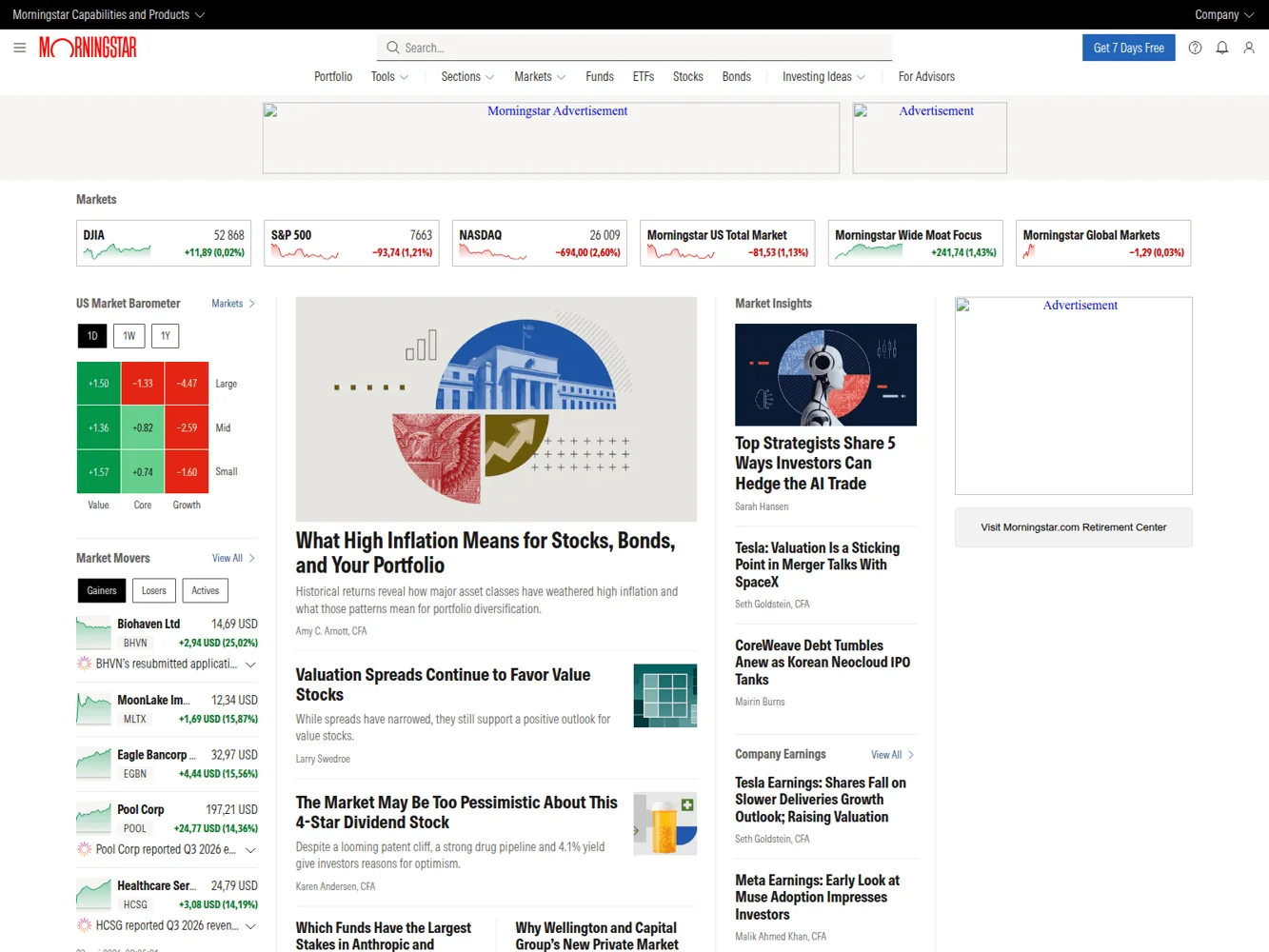
Task: Open the Stocks nav item
Action: tap(688, 76)
